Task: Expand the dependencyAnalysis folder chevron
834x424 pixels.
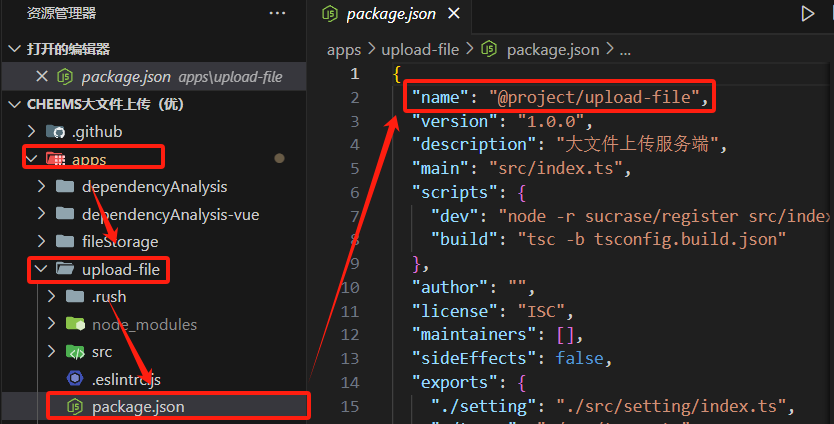Action: (x=41, y=186)
